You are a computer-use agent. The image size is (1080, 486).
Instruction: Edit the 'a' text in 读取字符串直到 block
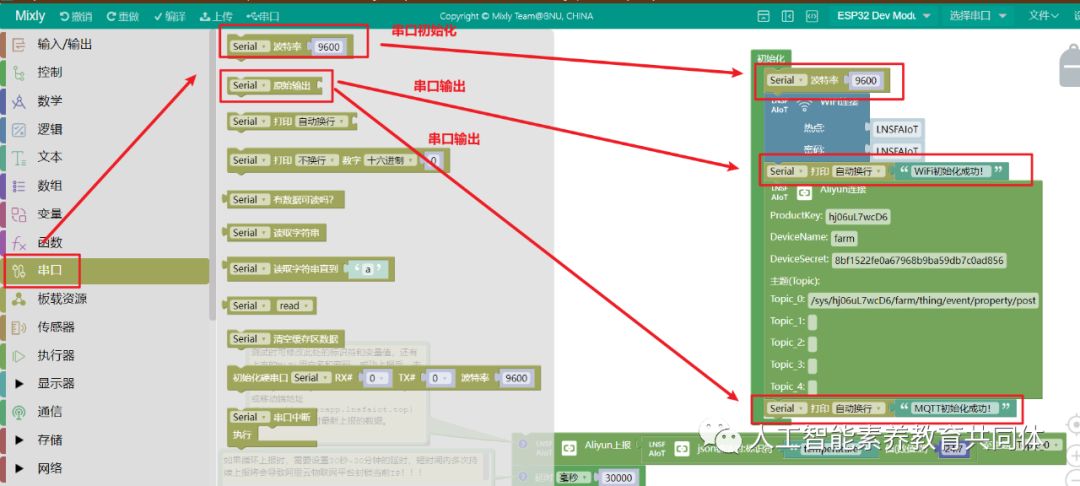pyautogui.click(x=367, y=270)
